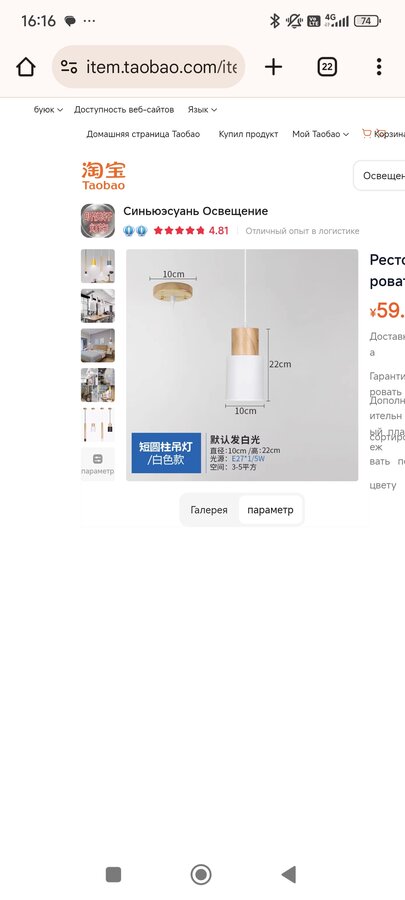
Task: Open the tab switcher showing 22
Action: [326, 67]
